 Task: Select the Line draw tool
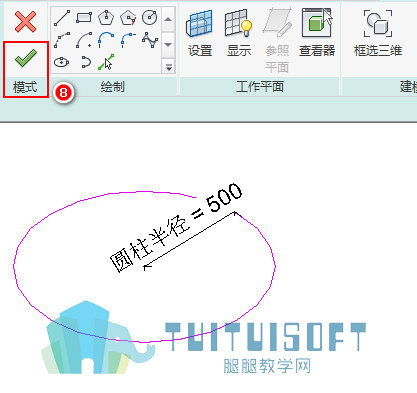(62, 18)
